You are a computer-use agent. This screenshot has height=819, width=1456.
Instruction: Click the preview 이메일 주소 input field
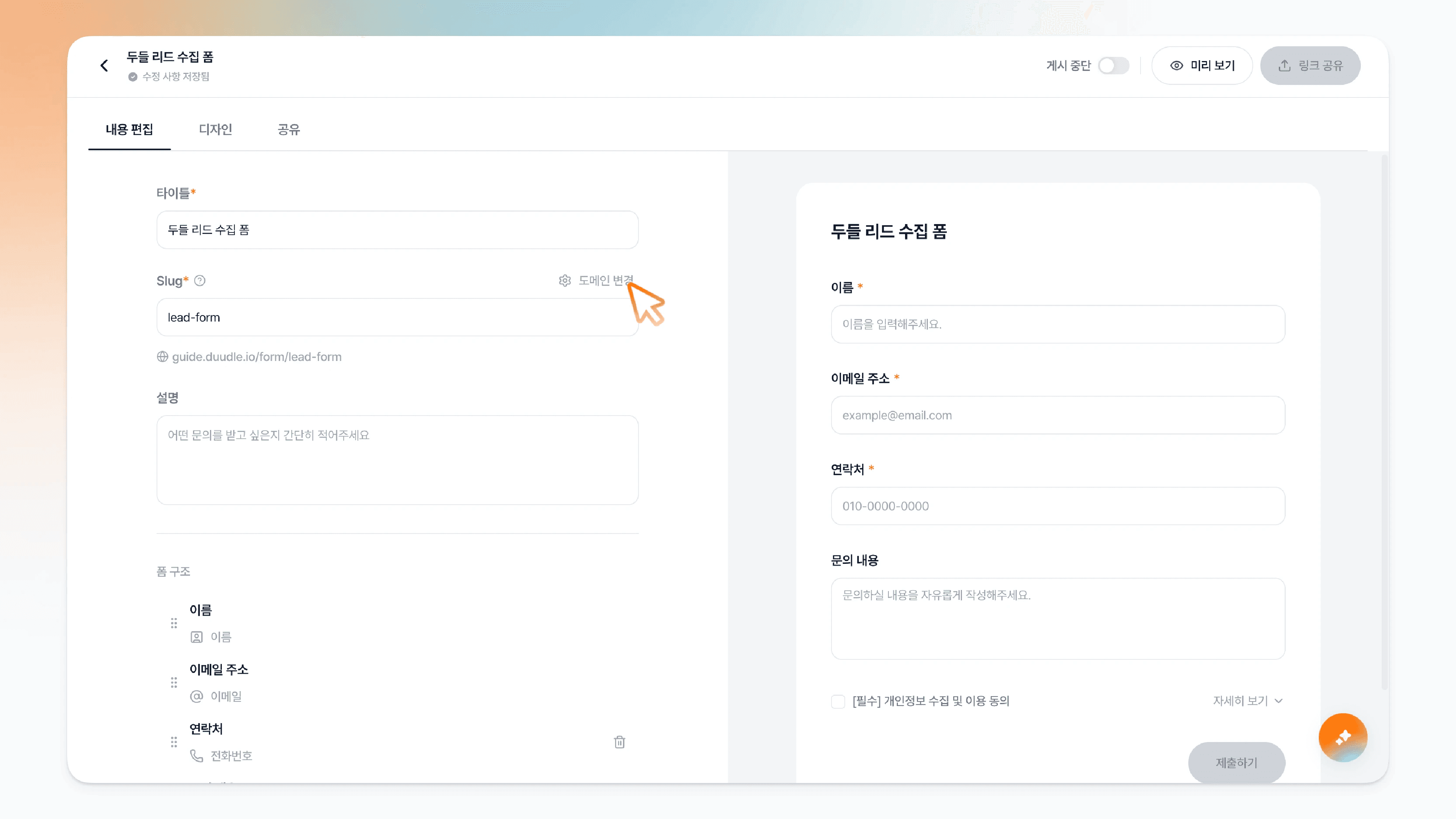[x=1058, y=415]
